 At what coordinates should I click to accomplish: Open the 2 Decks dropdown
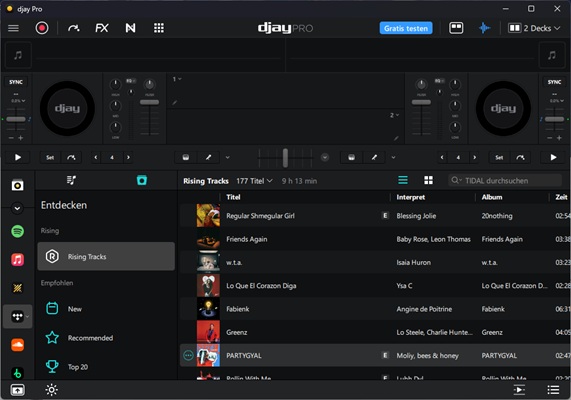[x=534, y=28]
